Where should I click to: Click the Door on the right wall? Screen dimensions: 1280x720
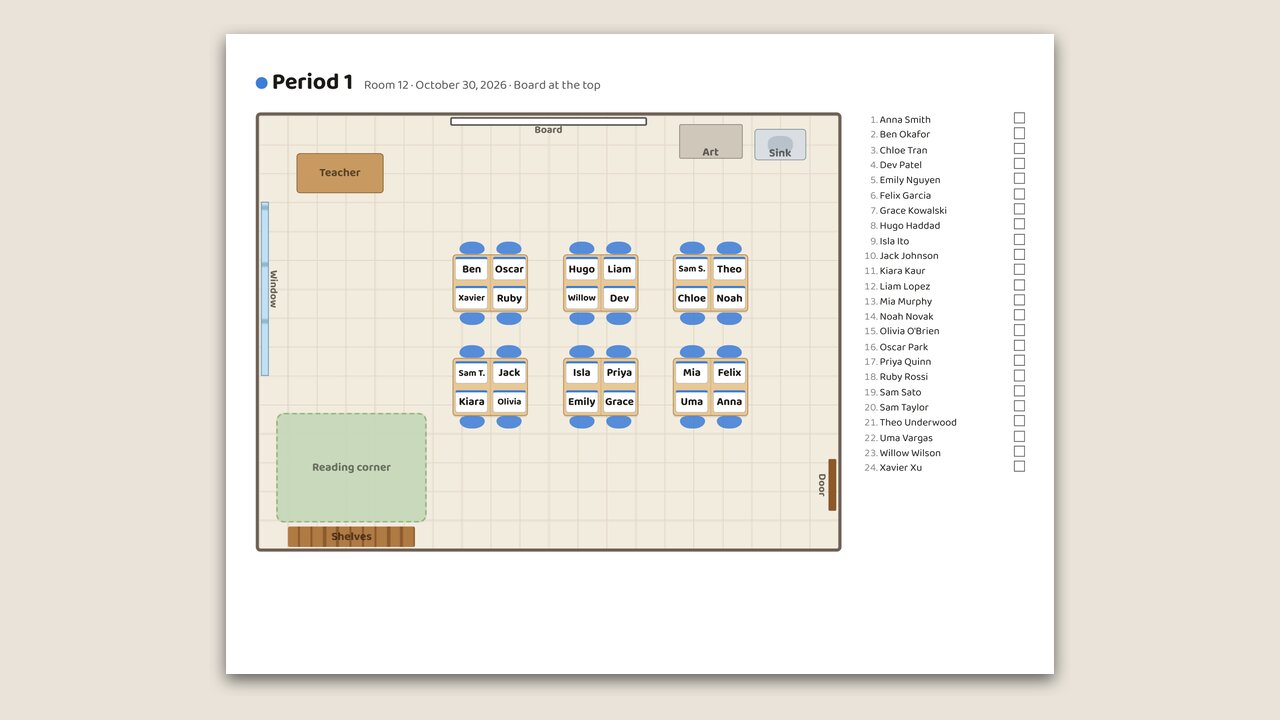pyautogui.click(x=832, y=485)
